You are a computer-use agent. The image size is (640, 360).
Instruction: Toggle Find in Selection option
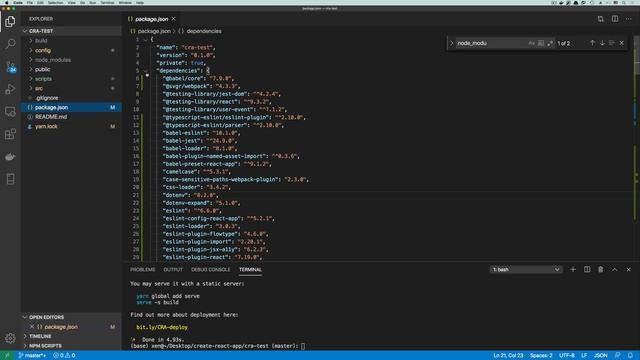[x=611, y=43]
